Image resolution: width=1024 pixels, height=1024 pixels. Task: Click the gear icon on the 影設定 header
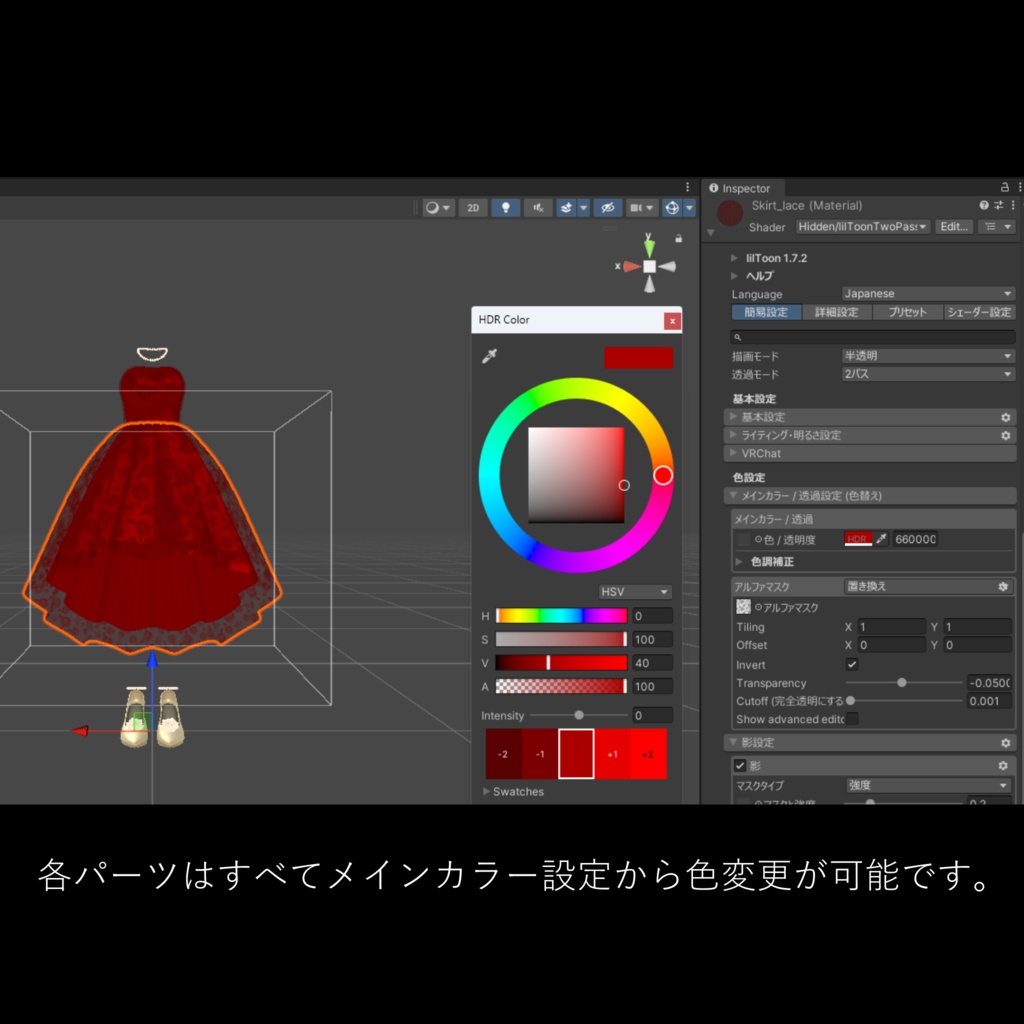pyautogui.click(x=1004, y=742)
